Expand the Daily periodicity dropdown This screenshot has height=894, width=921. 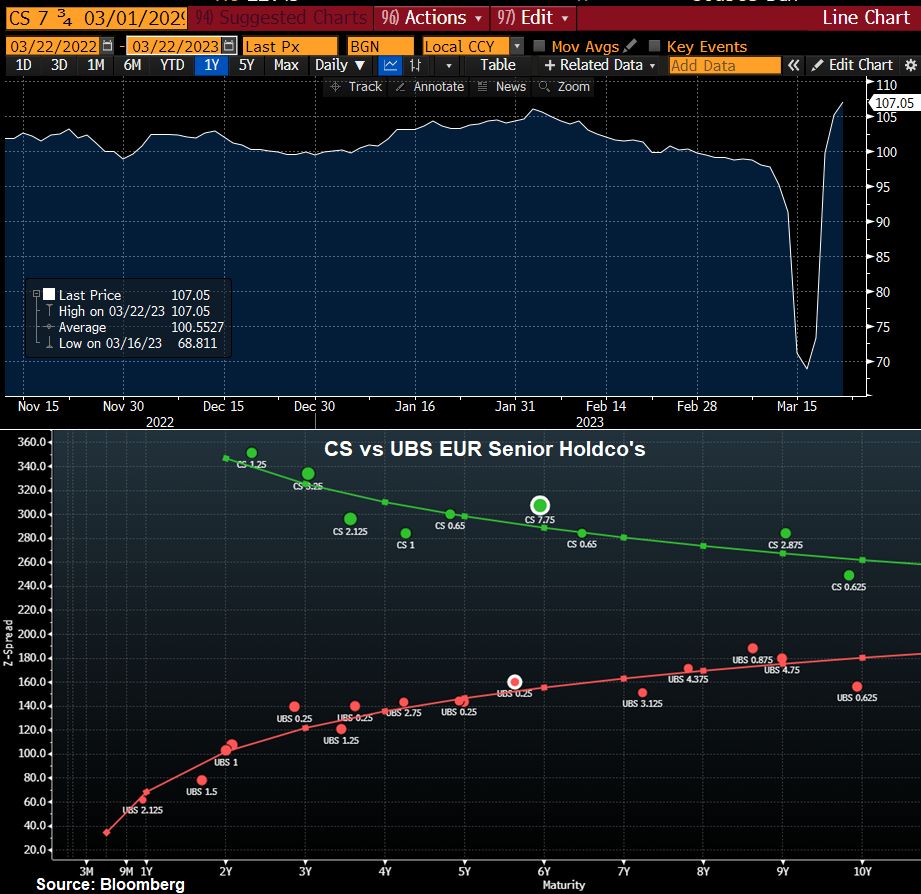[340, 65]
